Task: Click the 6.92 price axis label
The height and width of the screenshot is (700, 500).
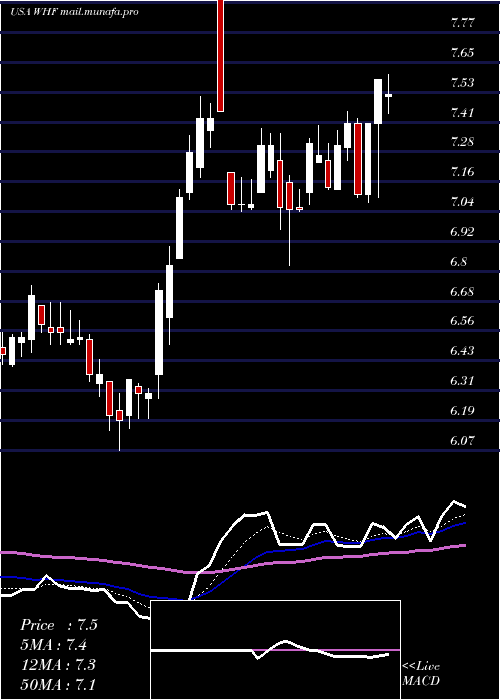Action: 462,232
